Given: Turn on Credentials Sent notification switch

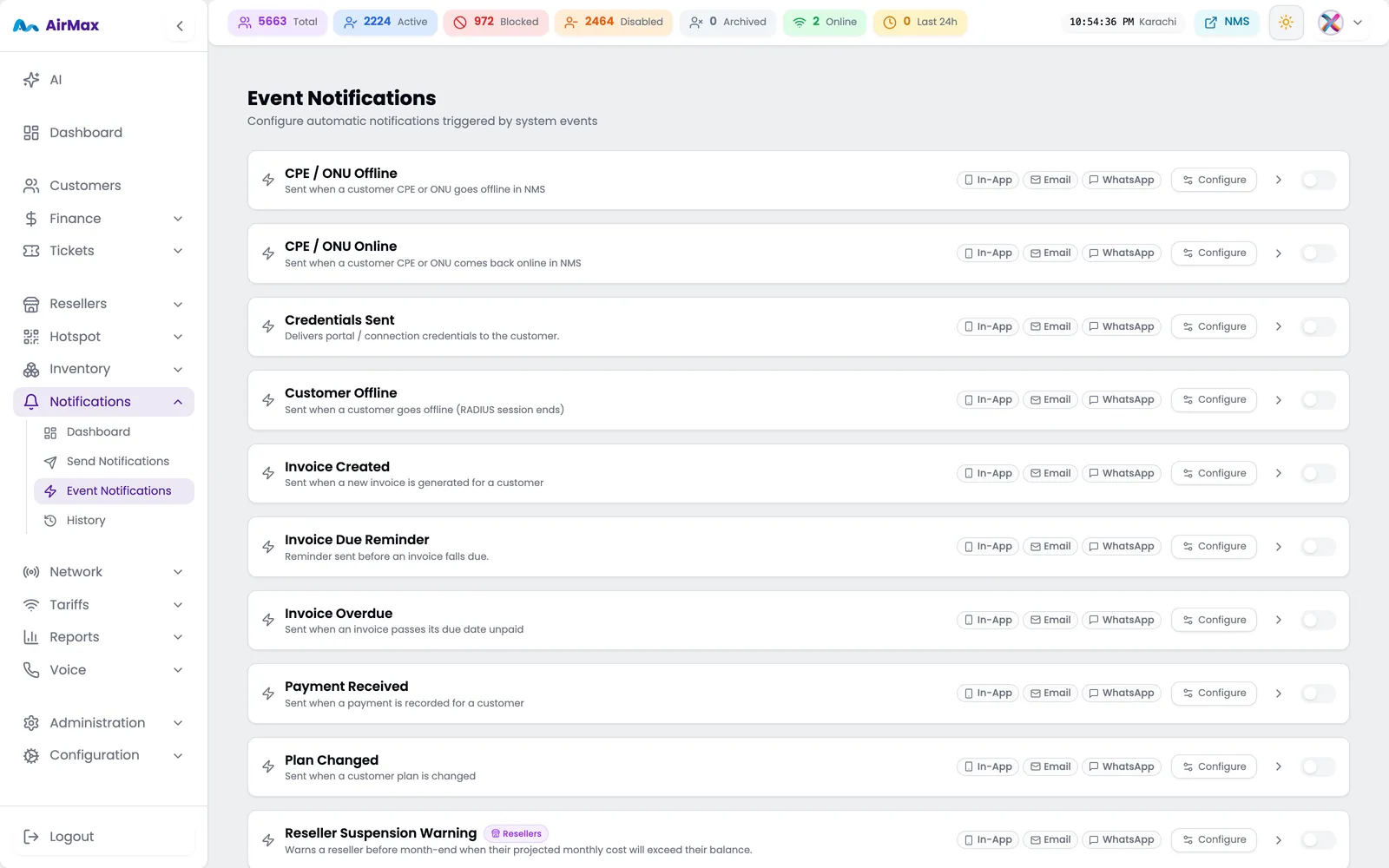Looking at the screenshot, I should click(1319, 326).
